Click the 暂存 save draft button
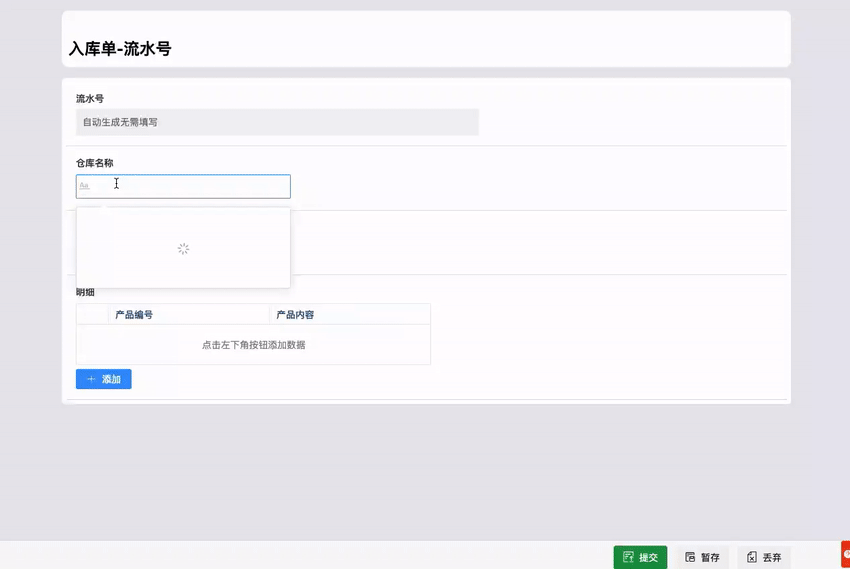The width and height of the screenshot is (850, 569). [x=702, y=557]
